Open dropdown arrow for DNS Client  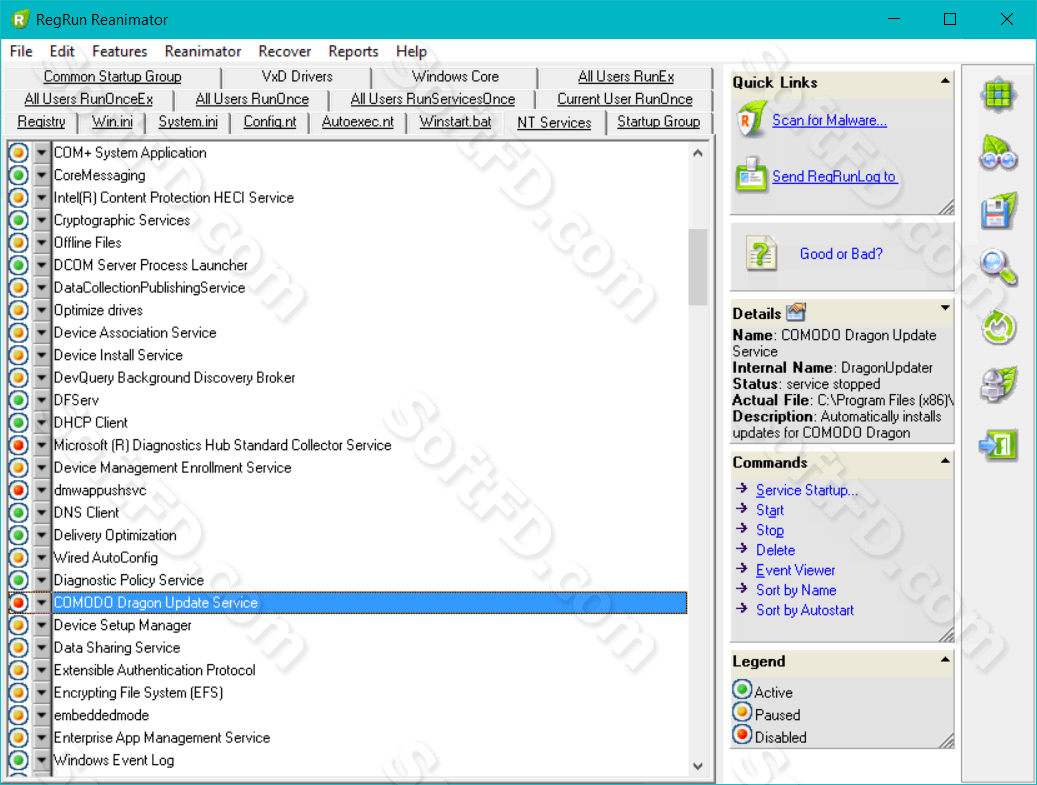[x=42, y=513]
